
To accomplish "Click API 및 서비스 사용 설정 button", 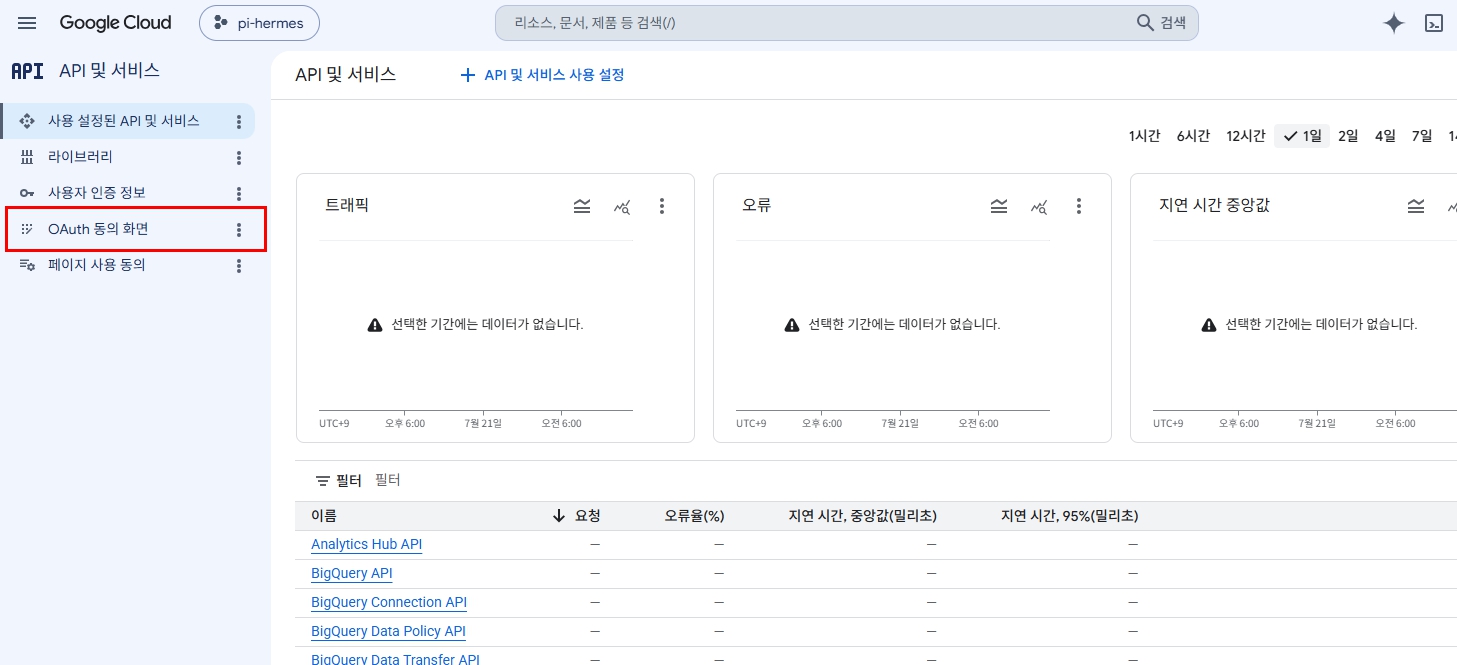I will [542, 75].
